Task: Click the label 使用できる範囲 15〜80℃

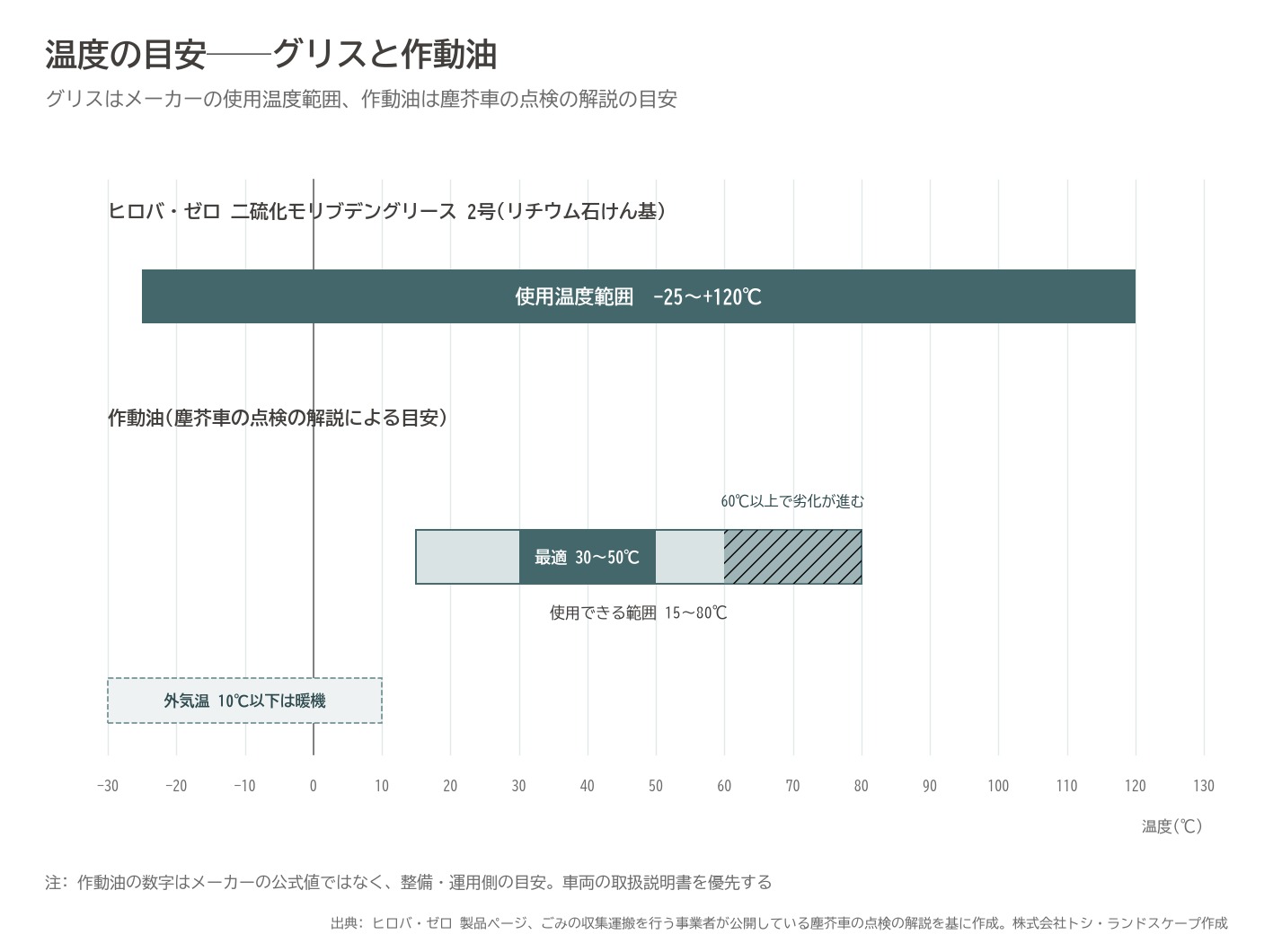Action: point(639,613)
